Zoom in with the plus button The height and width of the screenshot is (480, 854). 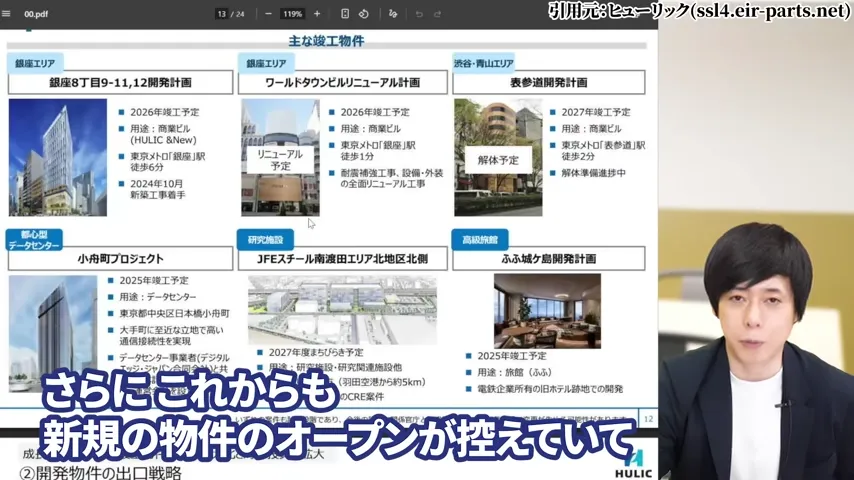pyautogui.click(x=317, y=14)
